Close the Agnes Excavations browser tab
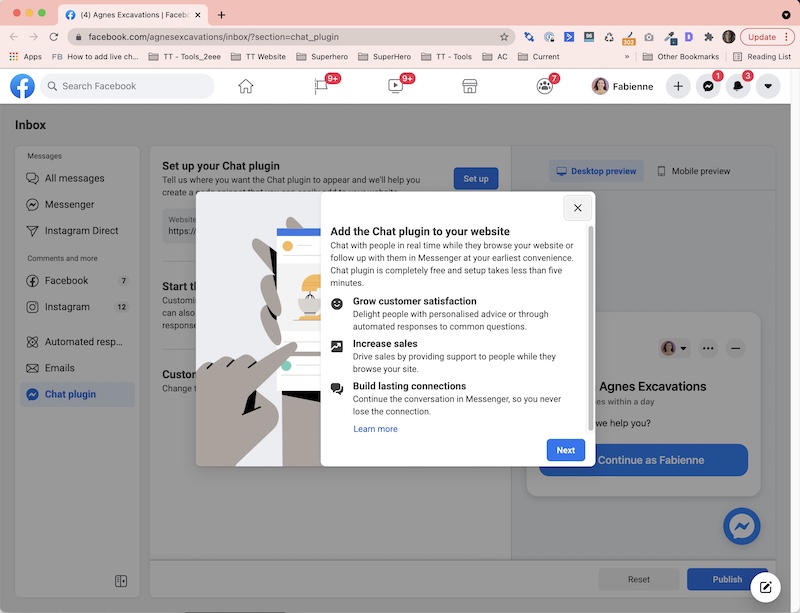800x613 pixels. (198, 15)
